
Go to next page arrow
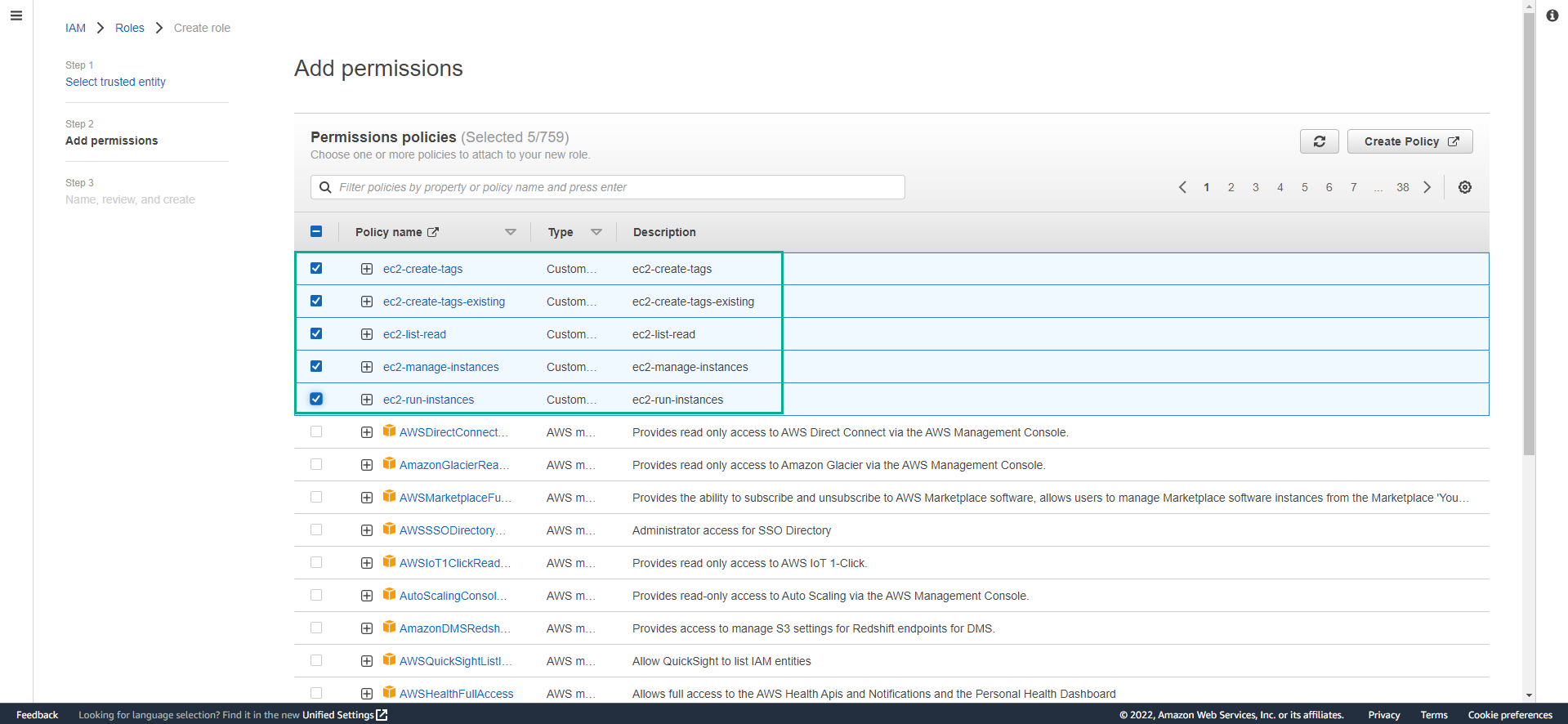(1427, 187)
